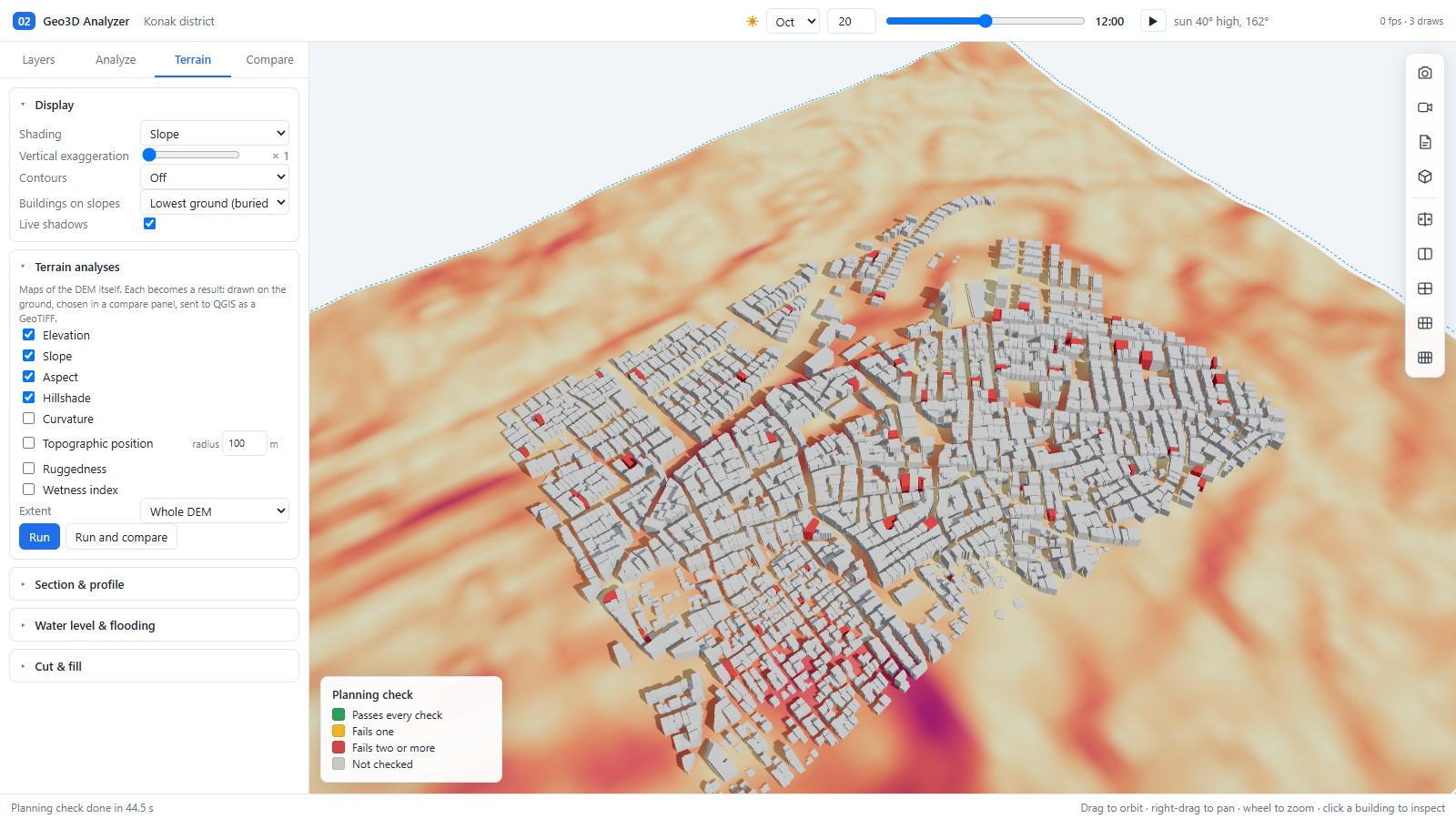Open the Layers tab
1456x819 pixels.
[38, 60]
